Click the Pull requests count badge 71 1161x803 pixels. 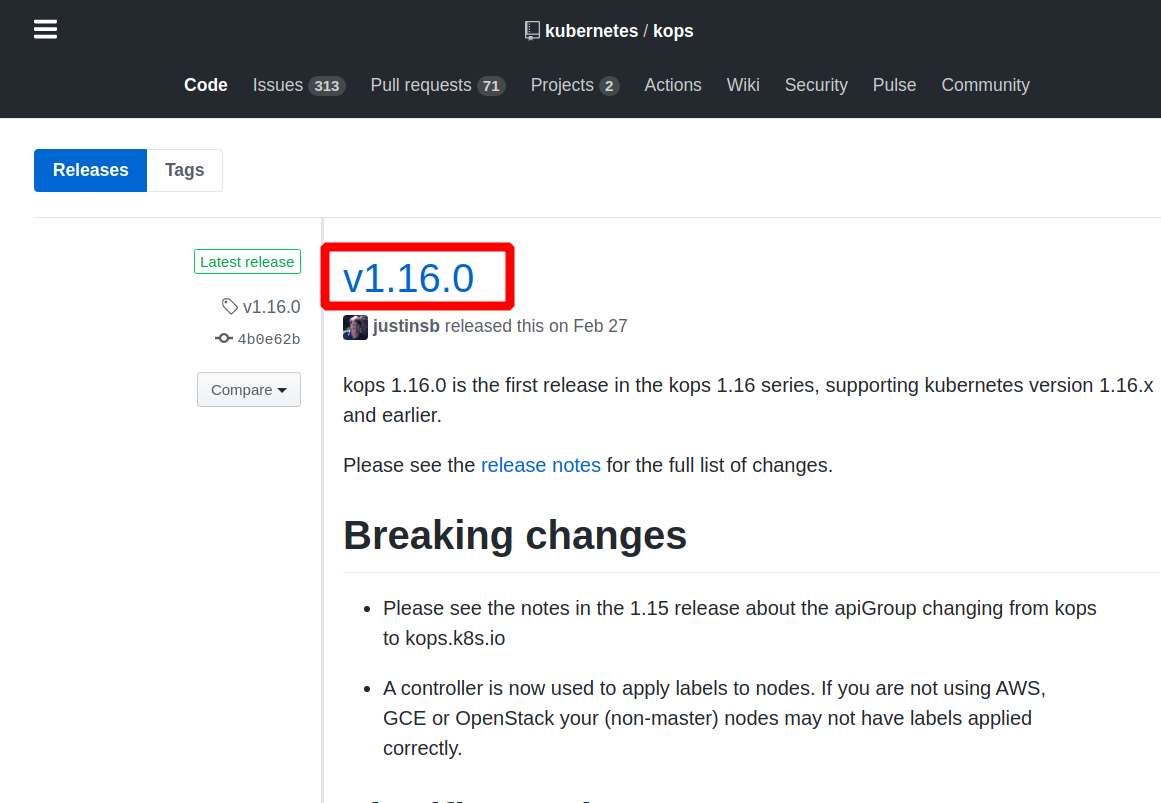click(x=491, y=86)
